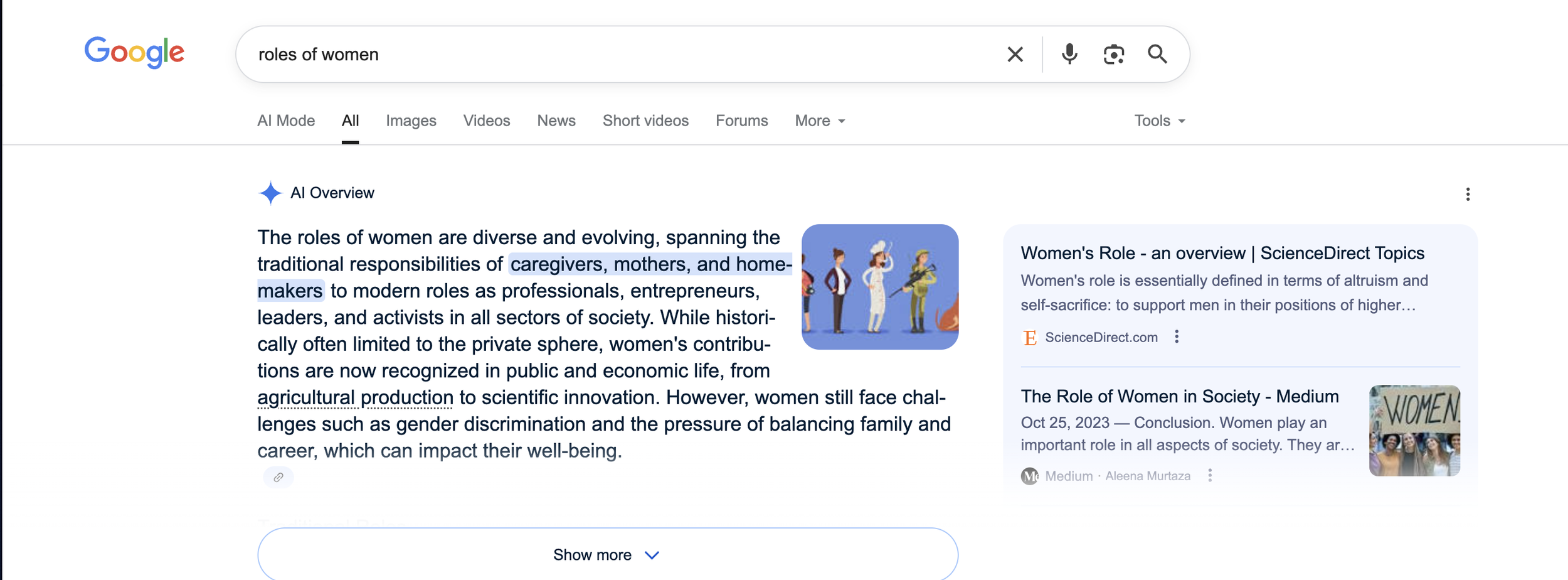The height and width of the screenshot is (580, 1568).
Task: Expand AI Overview with Show more
Action: click(x=607, y=554)
